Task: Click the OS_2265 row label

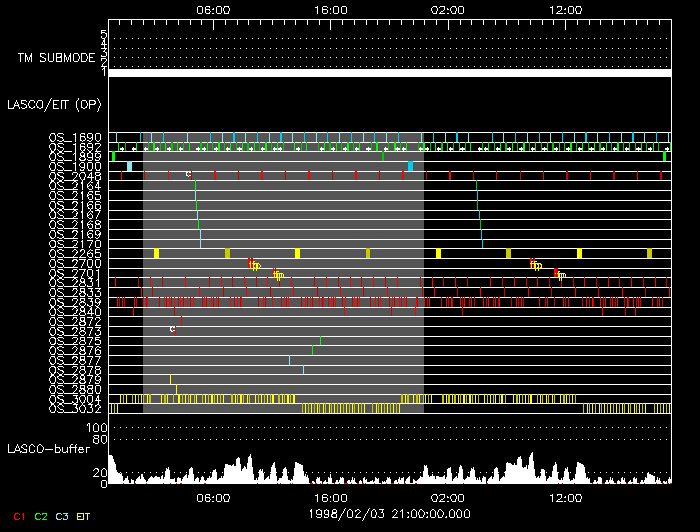Action: click(75, 254)
